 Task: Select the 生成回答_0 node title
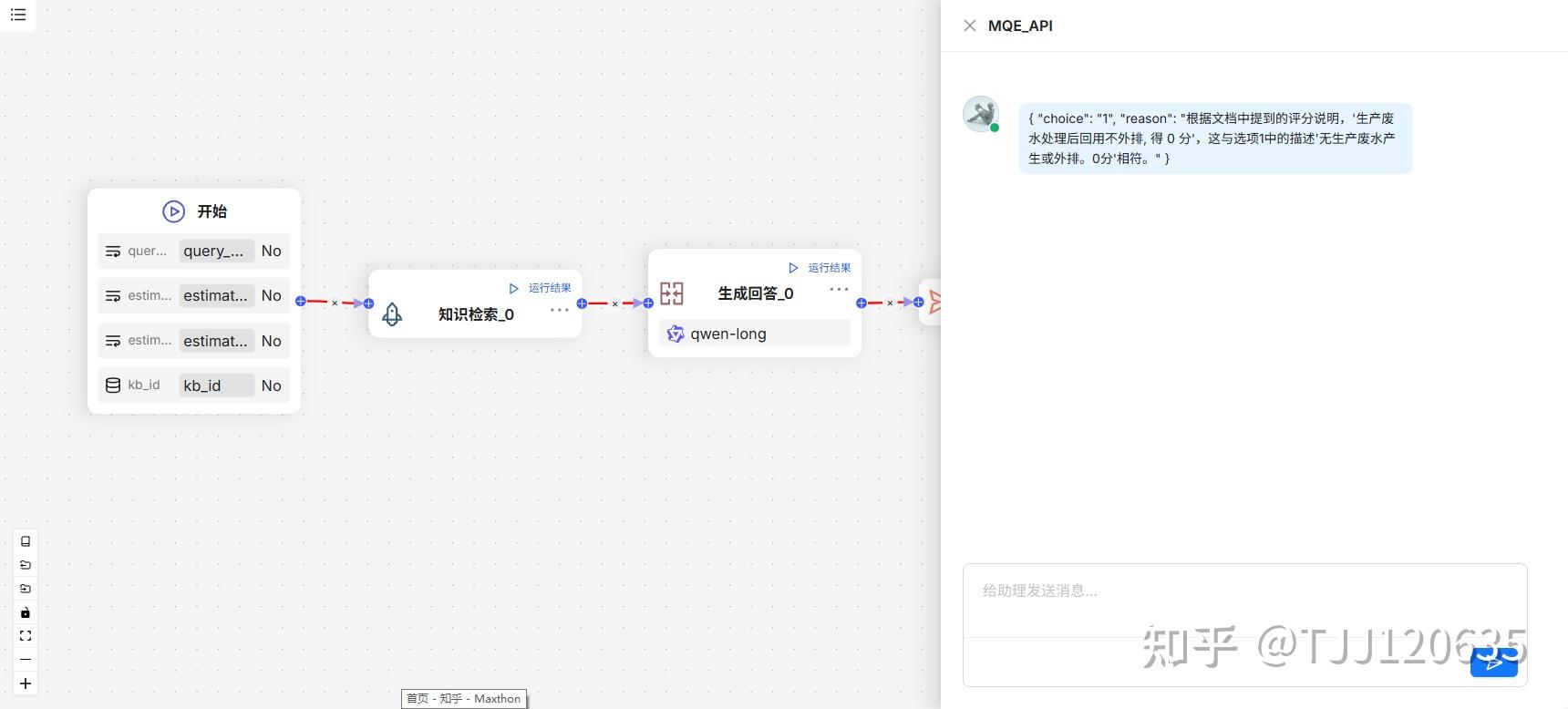(x=756, y=293)
